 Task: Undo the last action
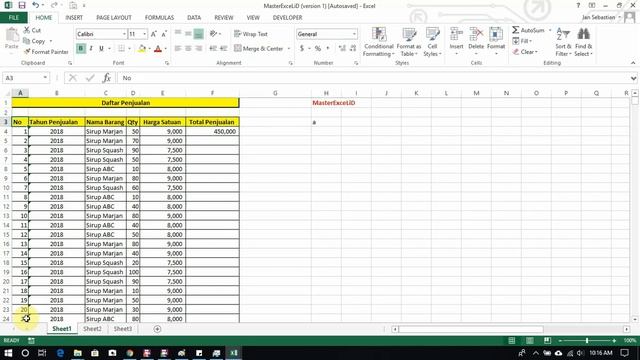(x=36, y=5)
